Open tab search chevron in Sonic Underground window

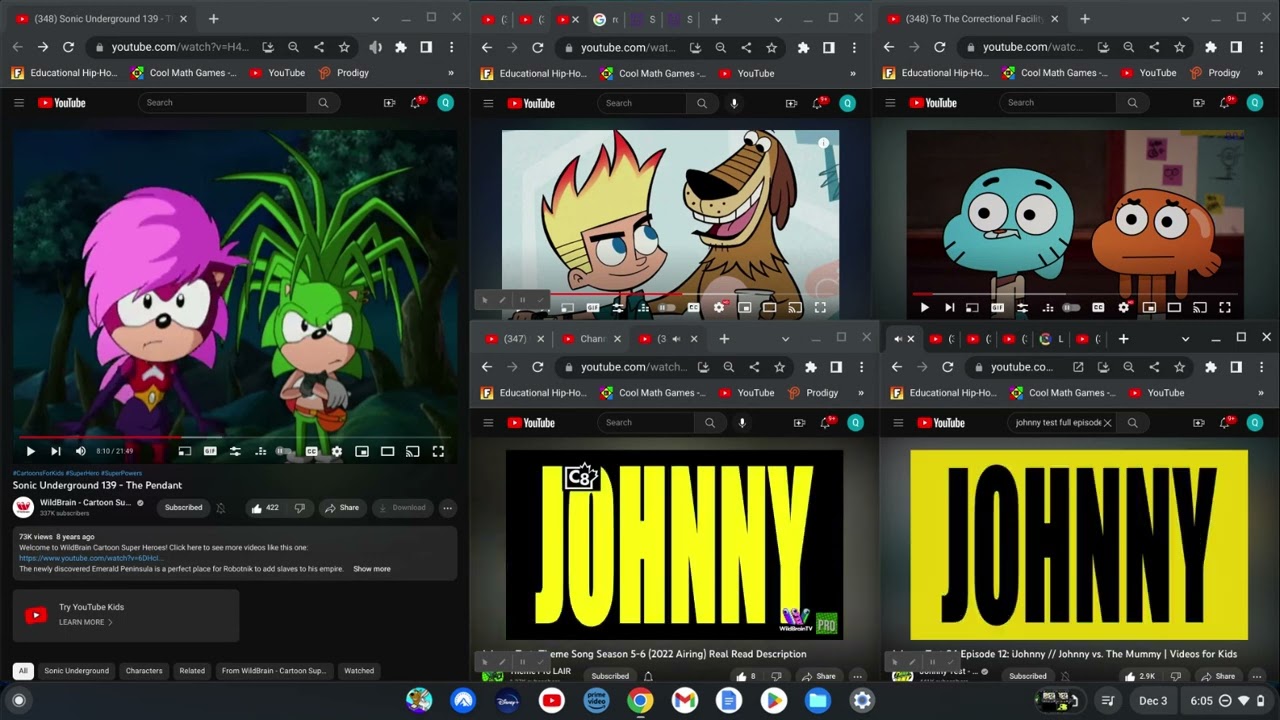375,18
